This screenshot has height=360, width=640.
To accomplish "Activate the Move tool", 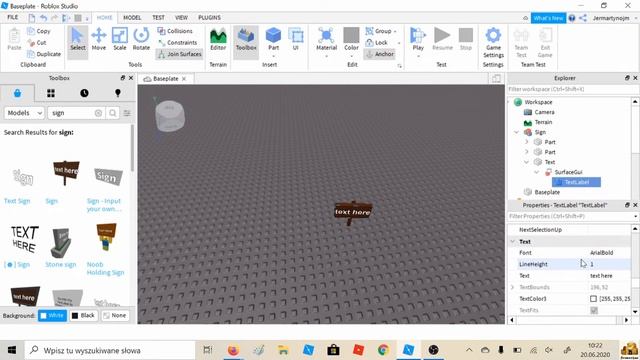I will pyautogui.click(x=99, y=40).
